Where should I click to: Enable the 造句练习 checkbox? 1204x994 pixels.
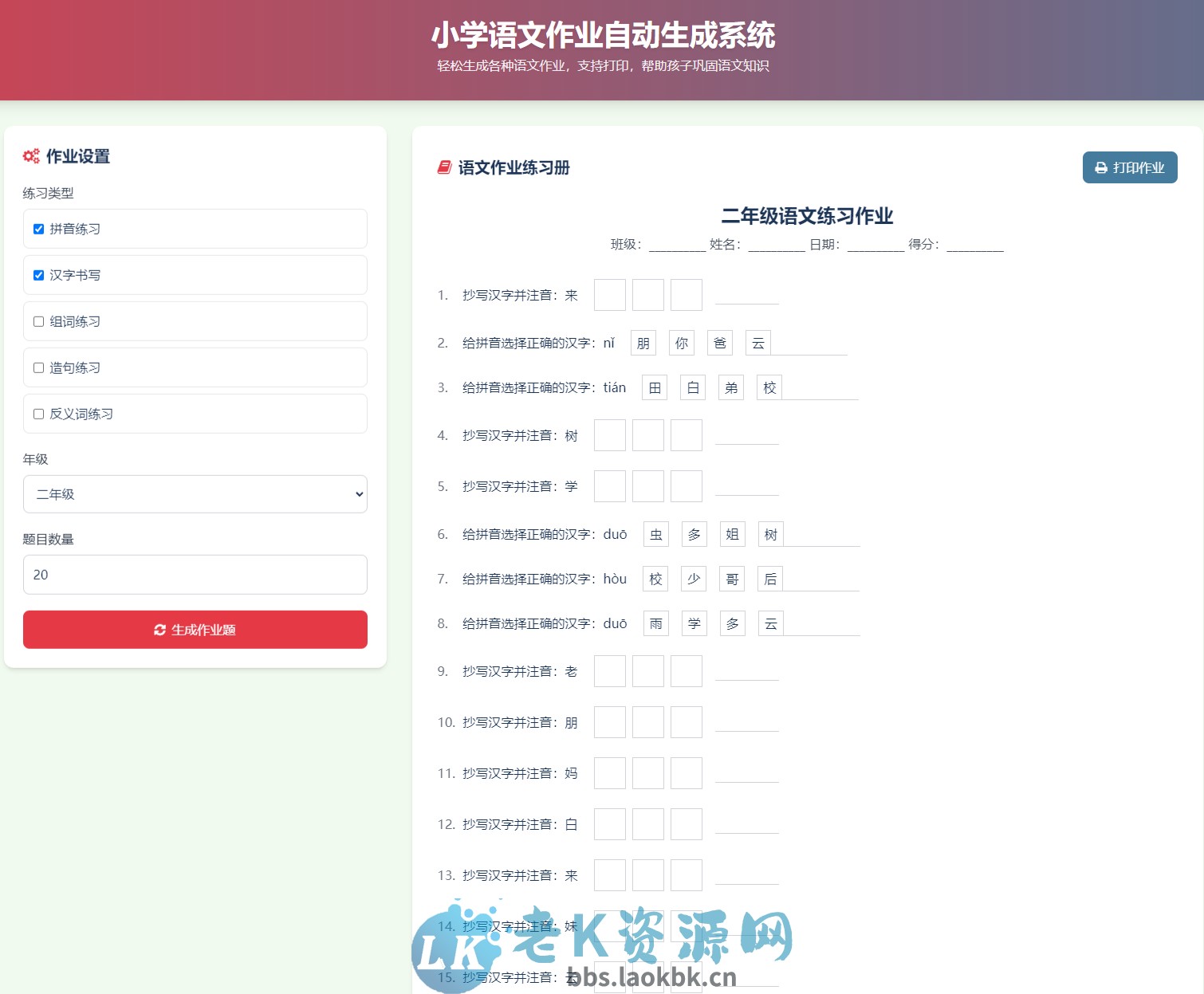coord(38,367)
